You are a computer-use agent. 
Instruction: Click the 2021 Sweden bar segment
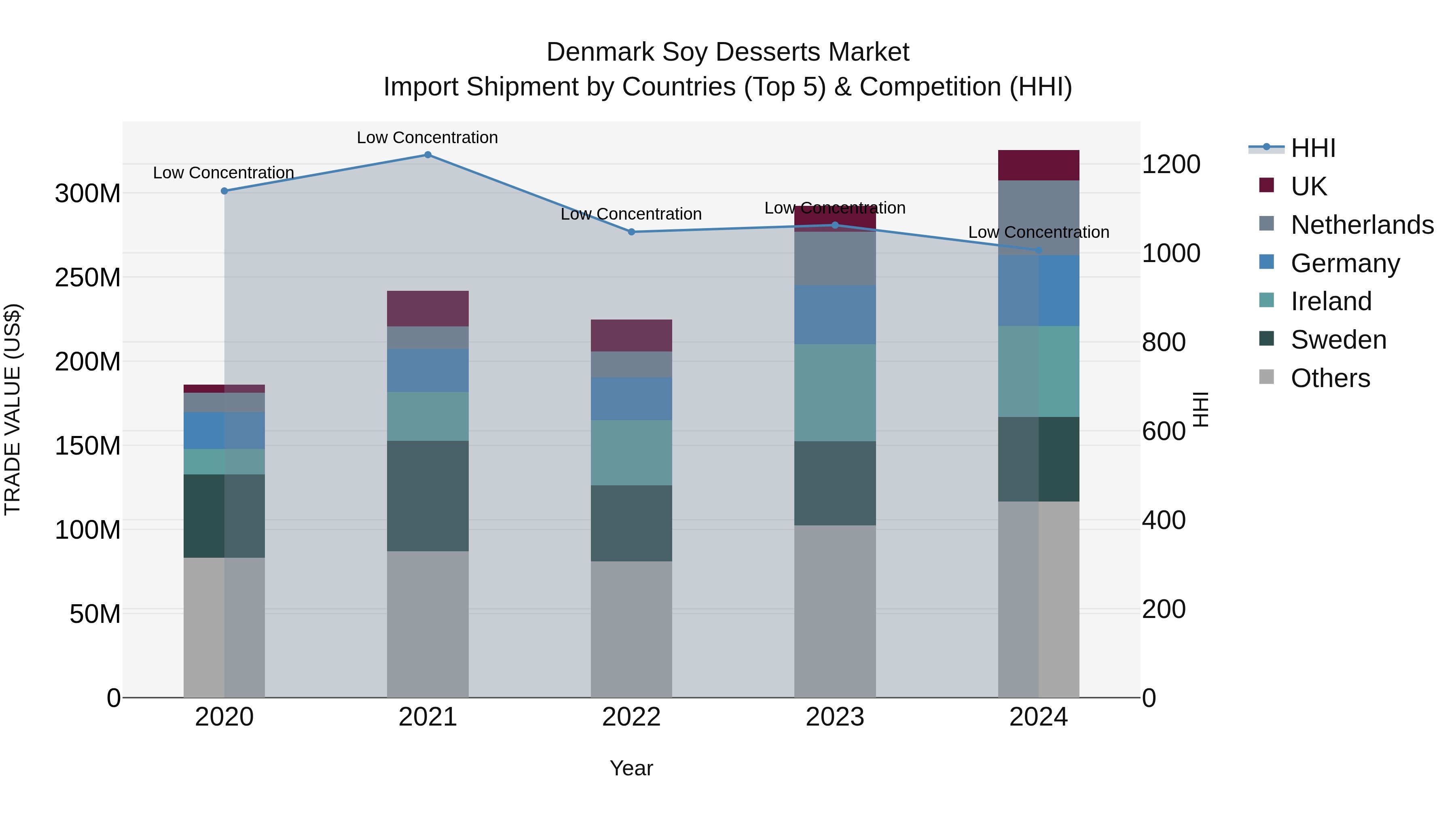click(x=428, y=496)
